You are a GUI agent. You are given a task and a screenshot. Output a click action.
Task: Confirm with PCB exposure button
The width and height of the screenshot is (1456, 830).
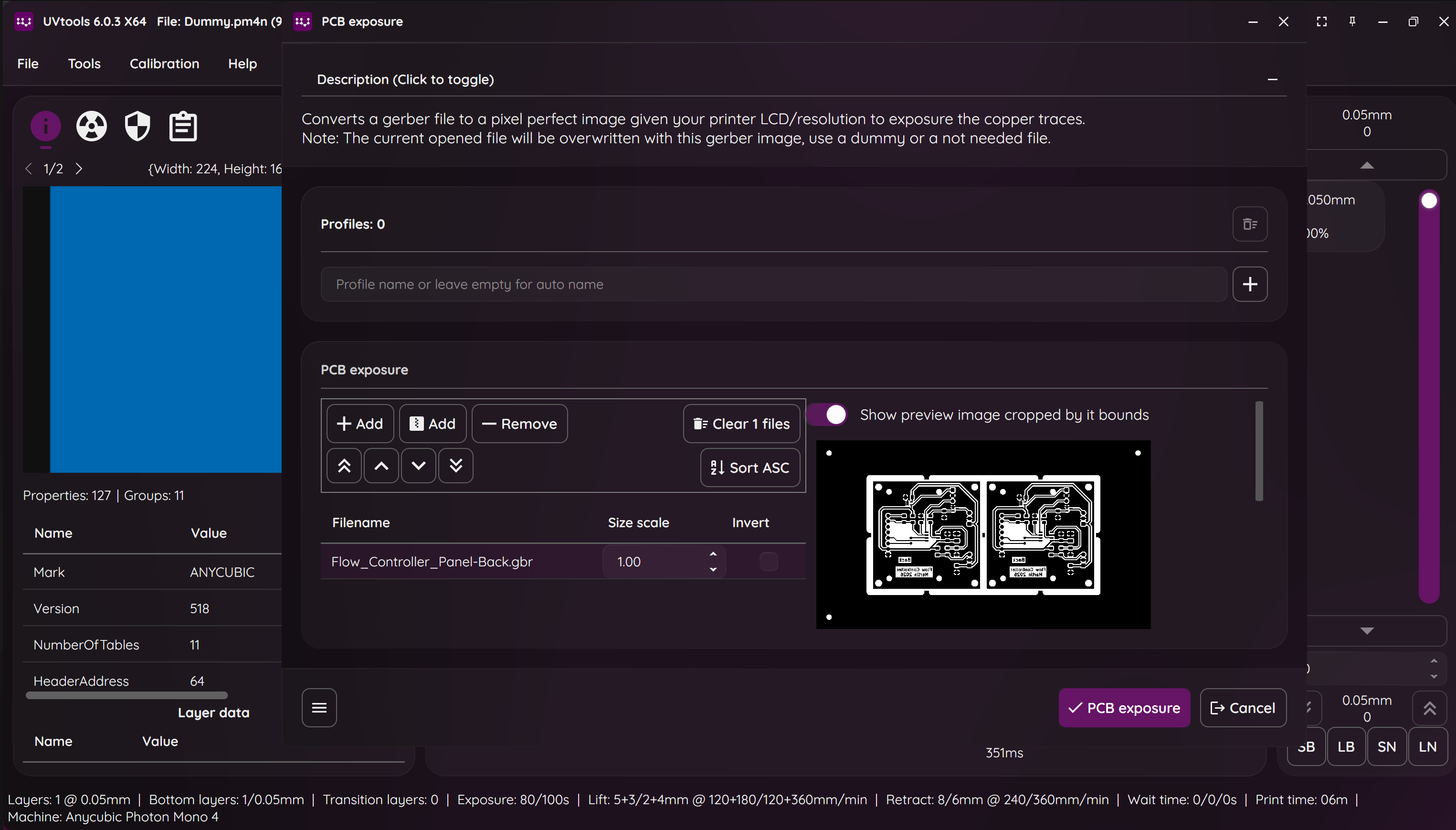tap(1124, 707)
